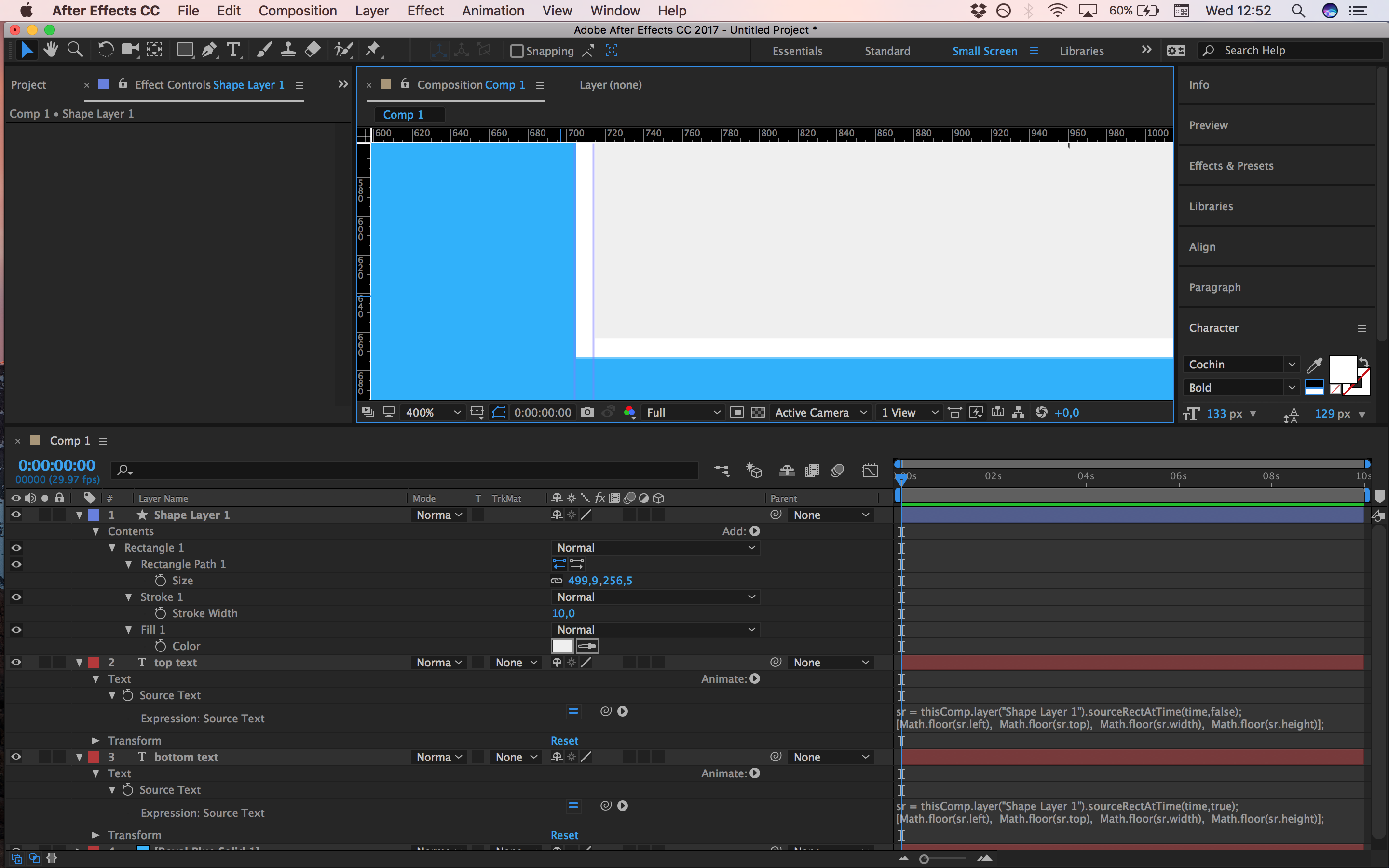This screenshot has width=1389, height=868.
Task: Expand Transform under the top text layer
Action: tap(96, 741)
